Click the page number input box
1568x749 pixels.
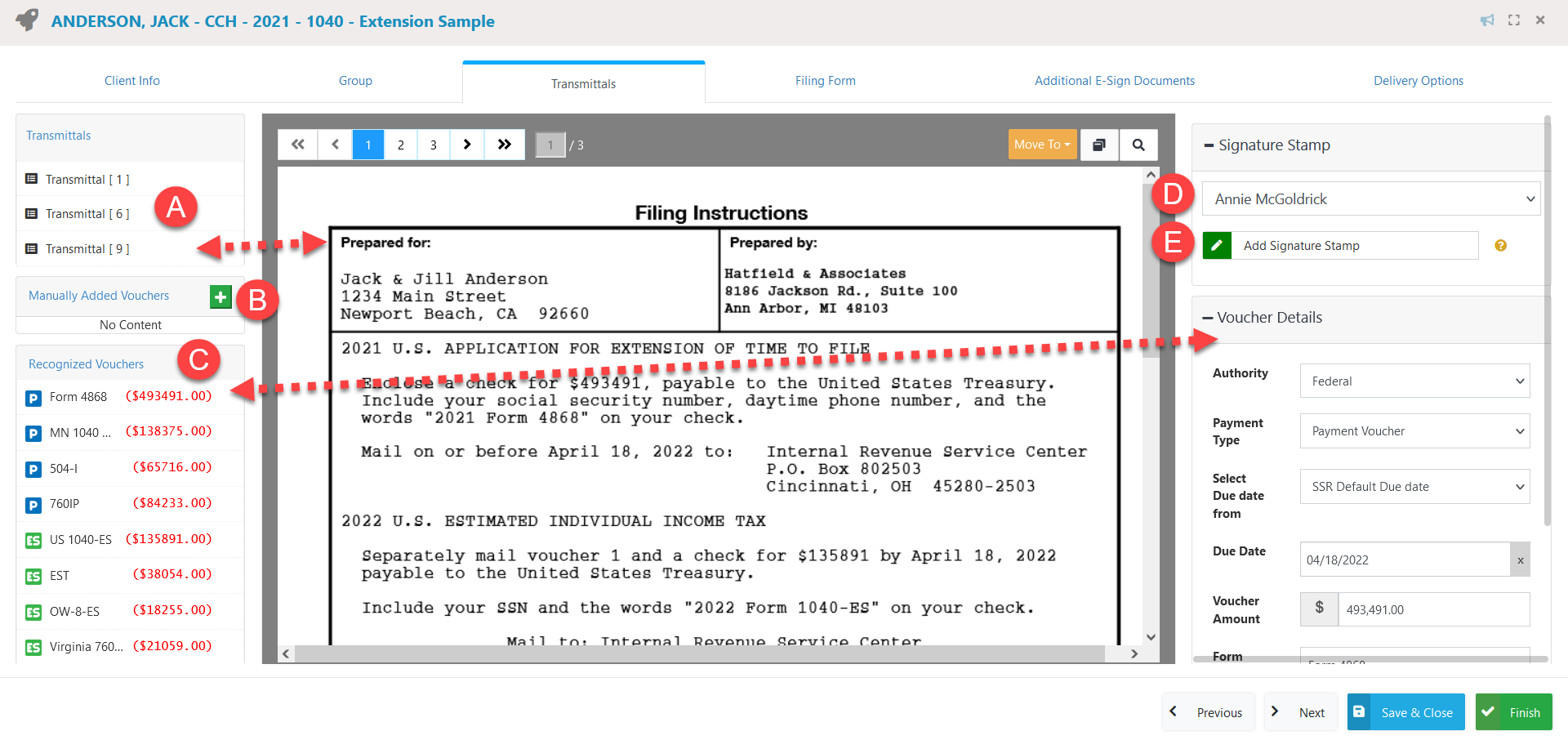550,145
